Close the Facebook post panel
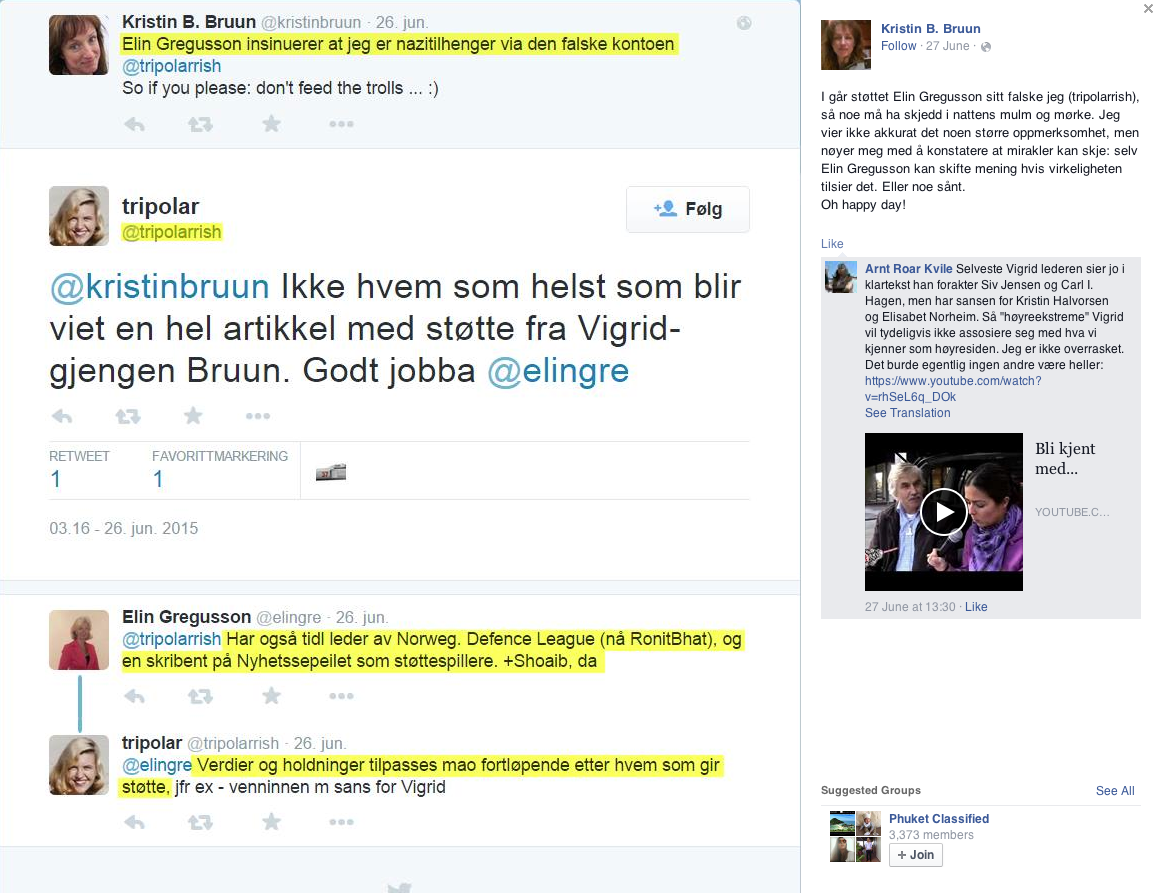Image resolution: width=1161 pixels, height=893 pixels. [1148, 9]
